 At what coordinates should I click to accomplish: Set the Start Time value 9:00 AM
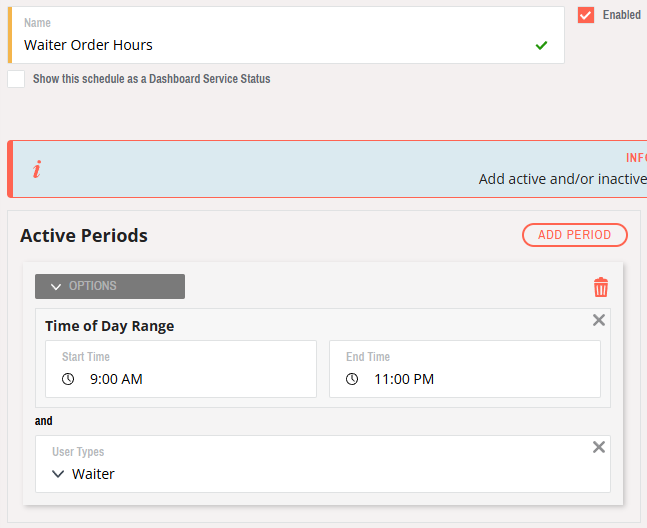pos(117,379)
